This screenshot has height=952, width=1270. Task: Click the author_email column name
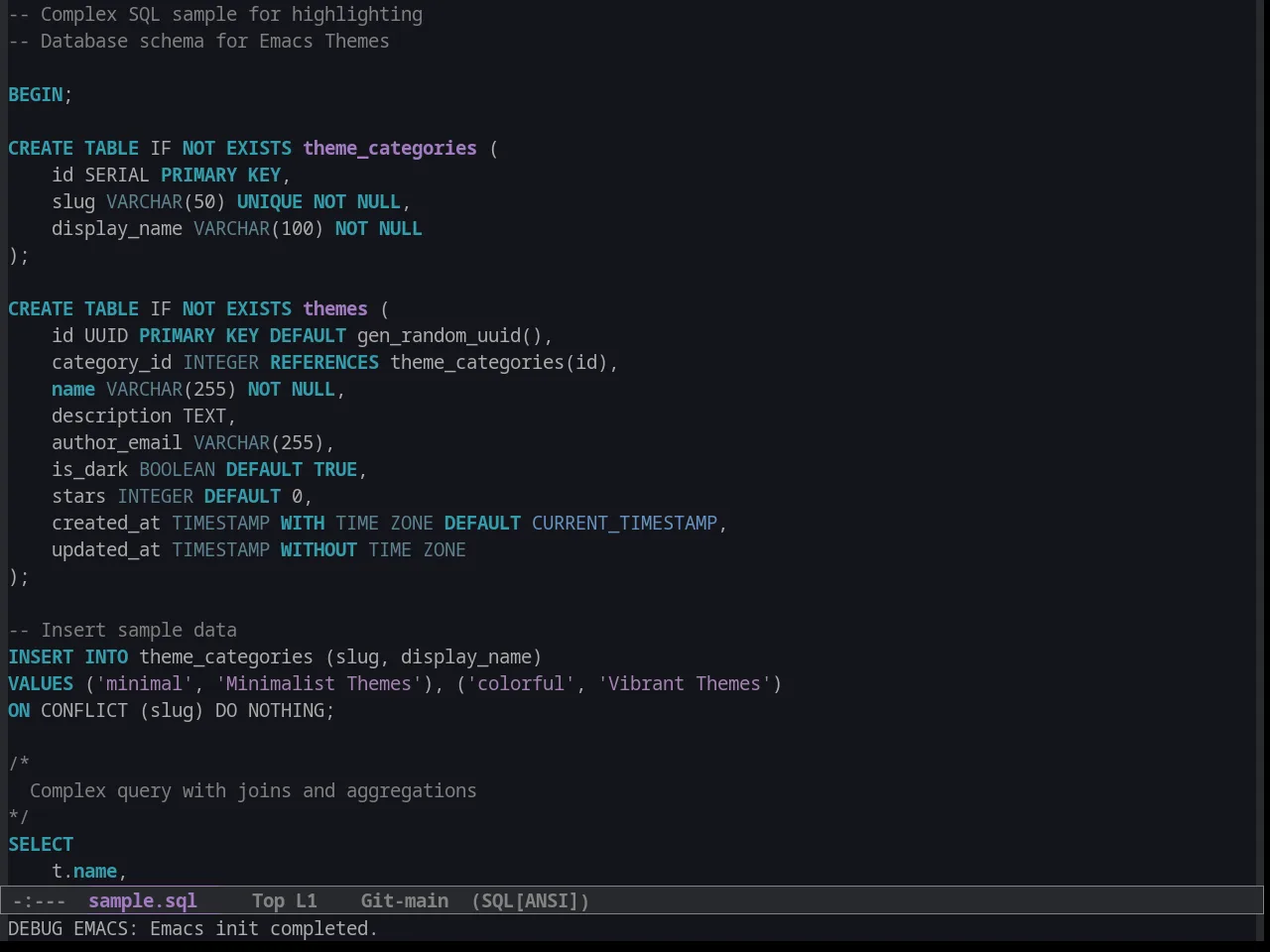click(117, 442)
